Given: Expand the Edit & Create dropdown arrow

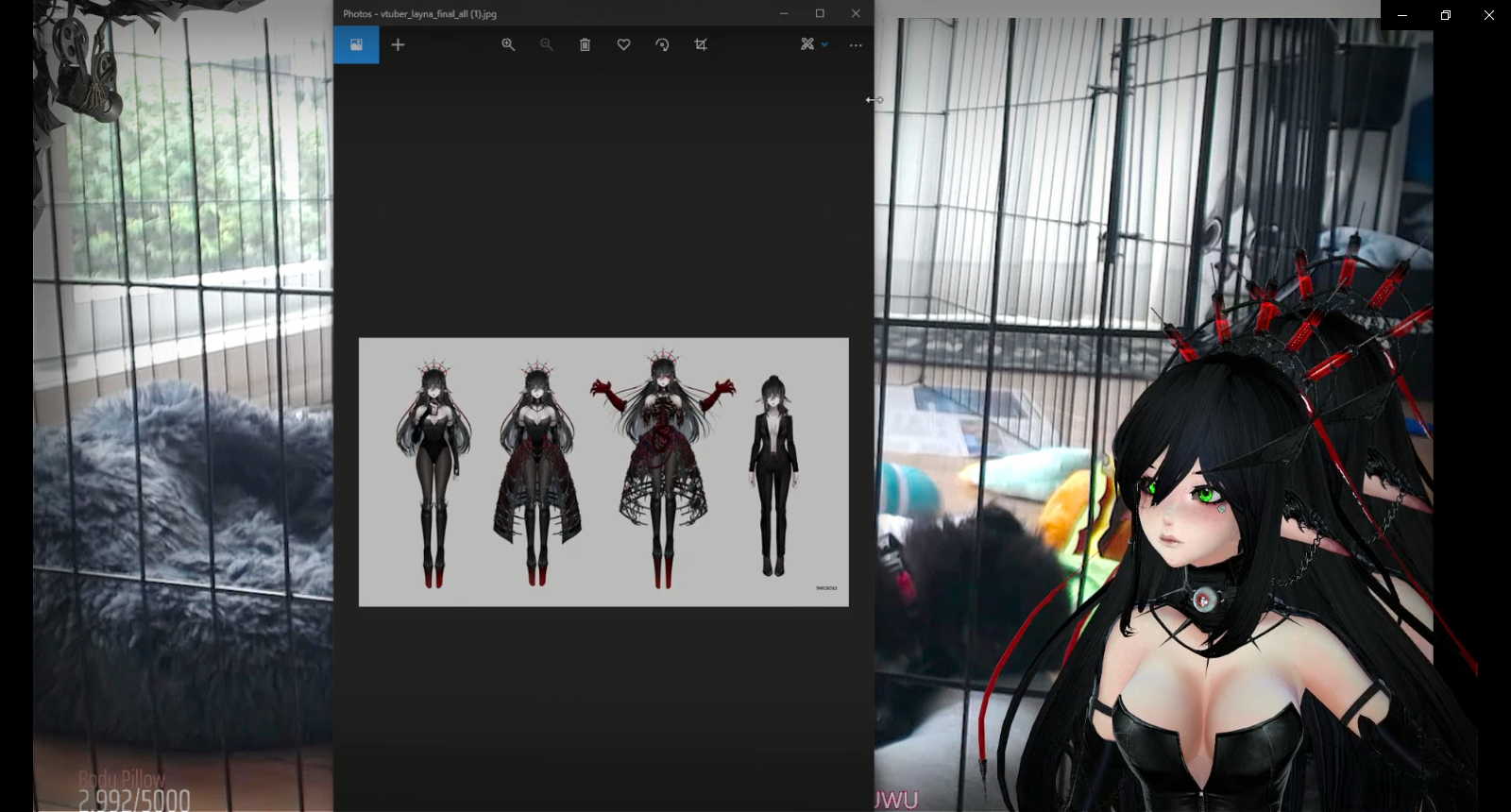Looking at the screenshot, I should point(824,44).
